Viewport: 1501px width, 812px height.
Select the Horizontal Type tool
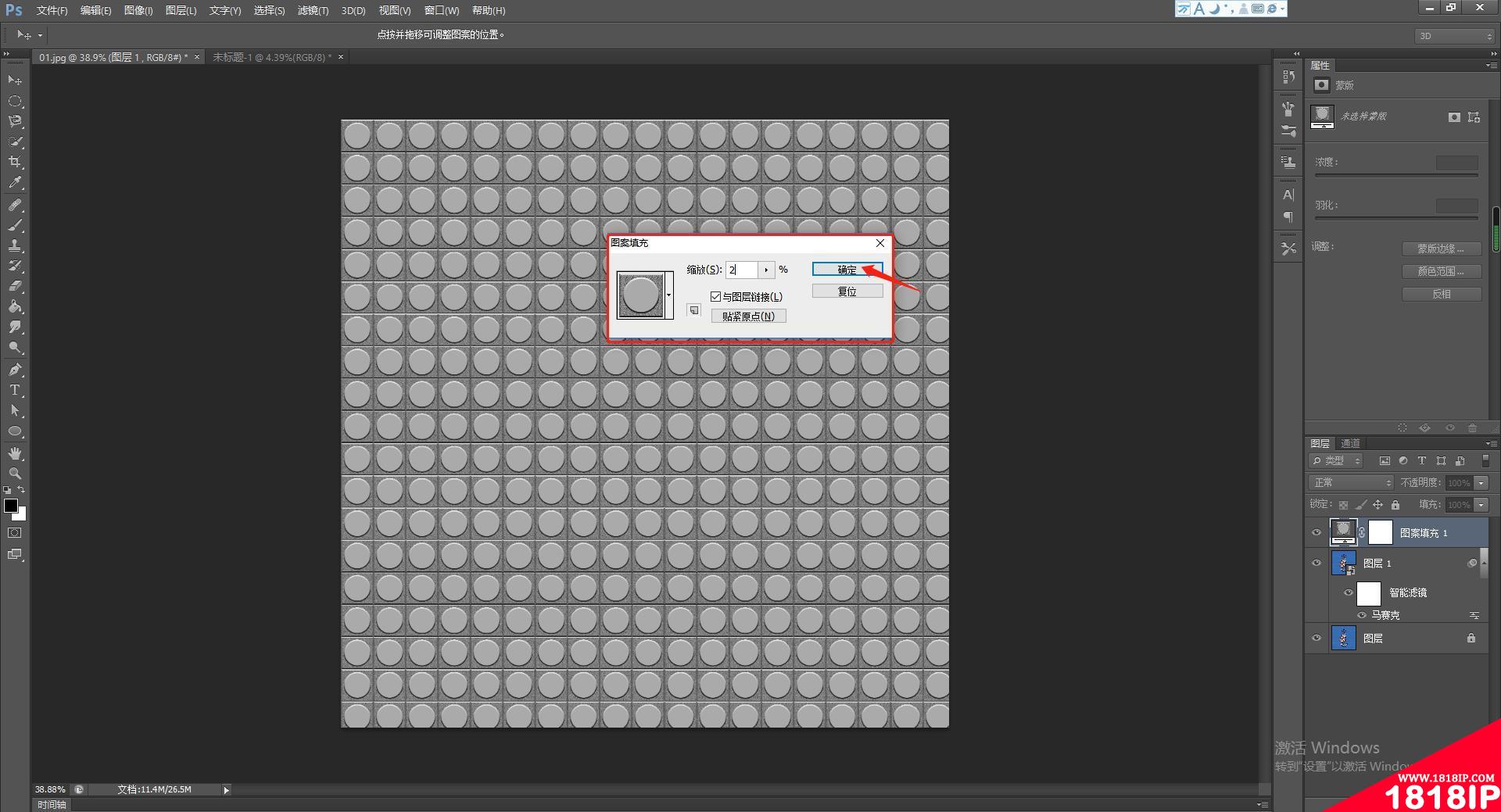15,389
